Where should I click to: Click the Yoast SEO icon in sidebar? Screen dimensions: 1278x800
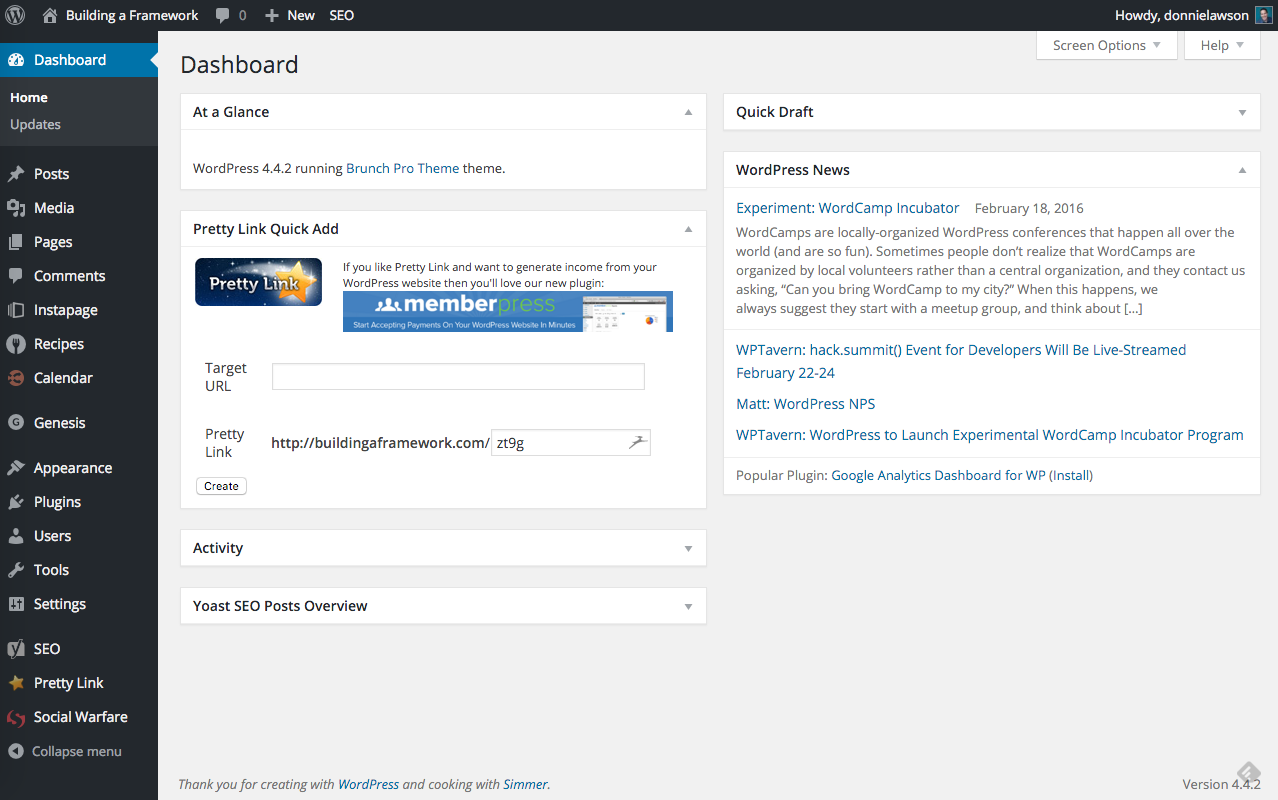(16, 649)
